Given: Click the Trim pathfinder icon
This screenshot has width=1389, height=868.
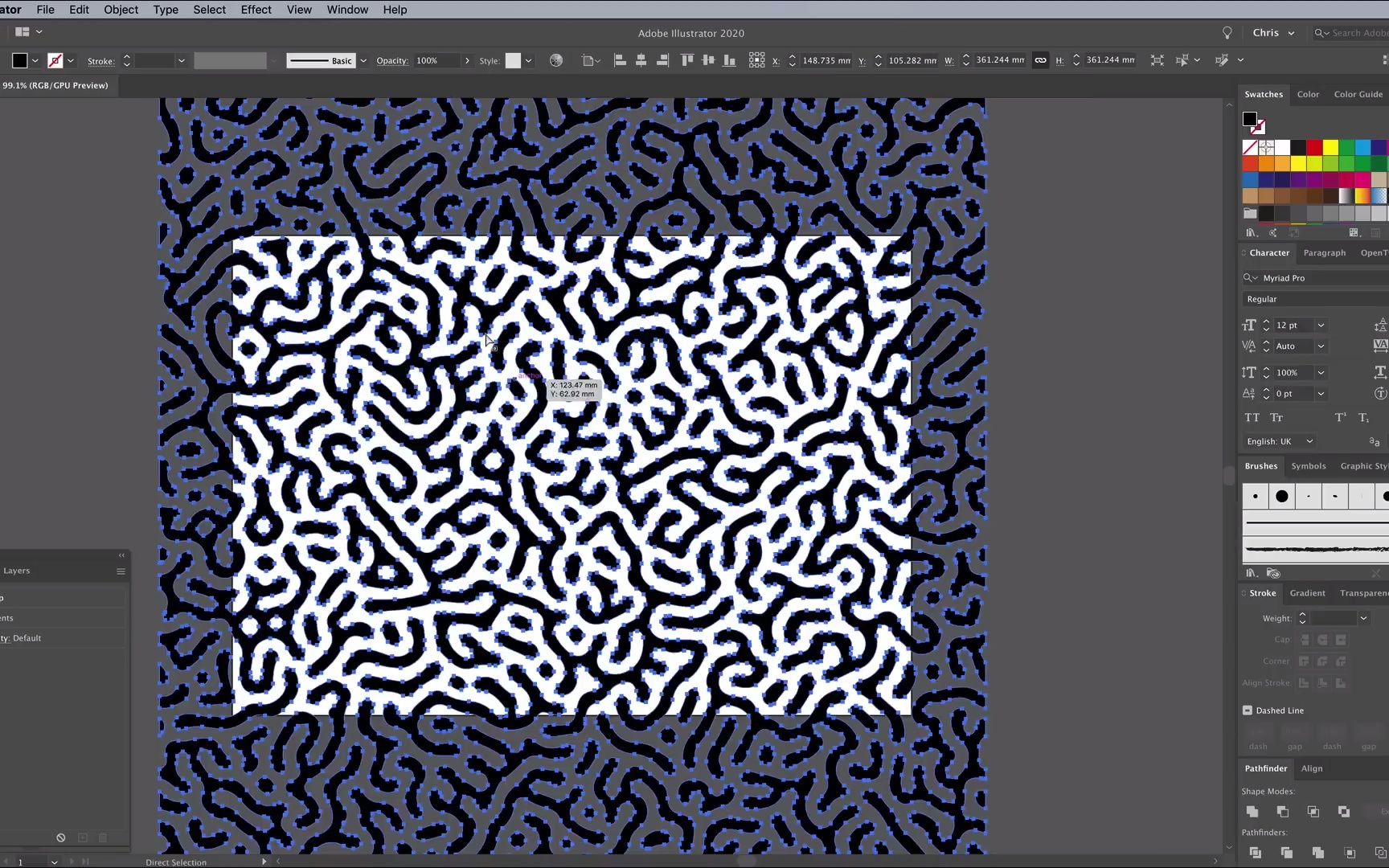Looking at the screenshot, I should pyautogui.click(x=1286, y=853).
